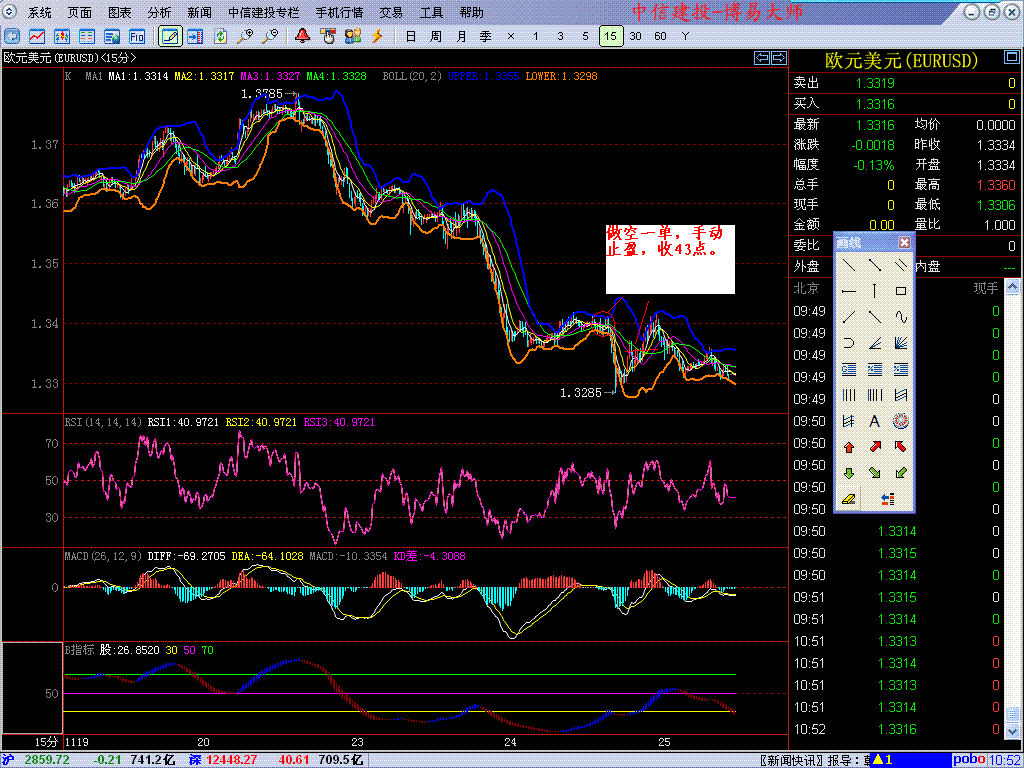Image resolution: width=1024 pixels, height=768 pixels.
Task: Select the golden section G lines tool
Action: (849, 370)
